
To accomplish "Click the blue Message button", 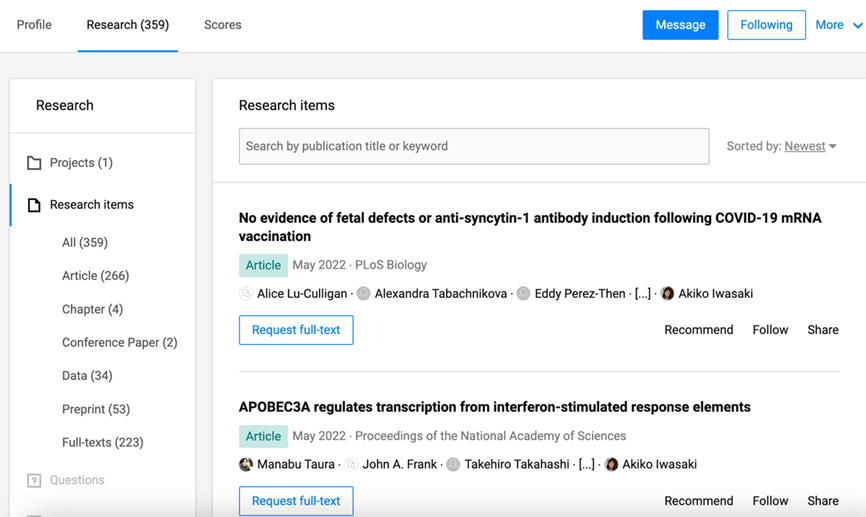I will click(680, 25).
